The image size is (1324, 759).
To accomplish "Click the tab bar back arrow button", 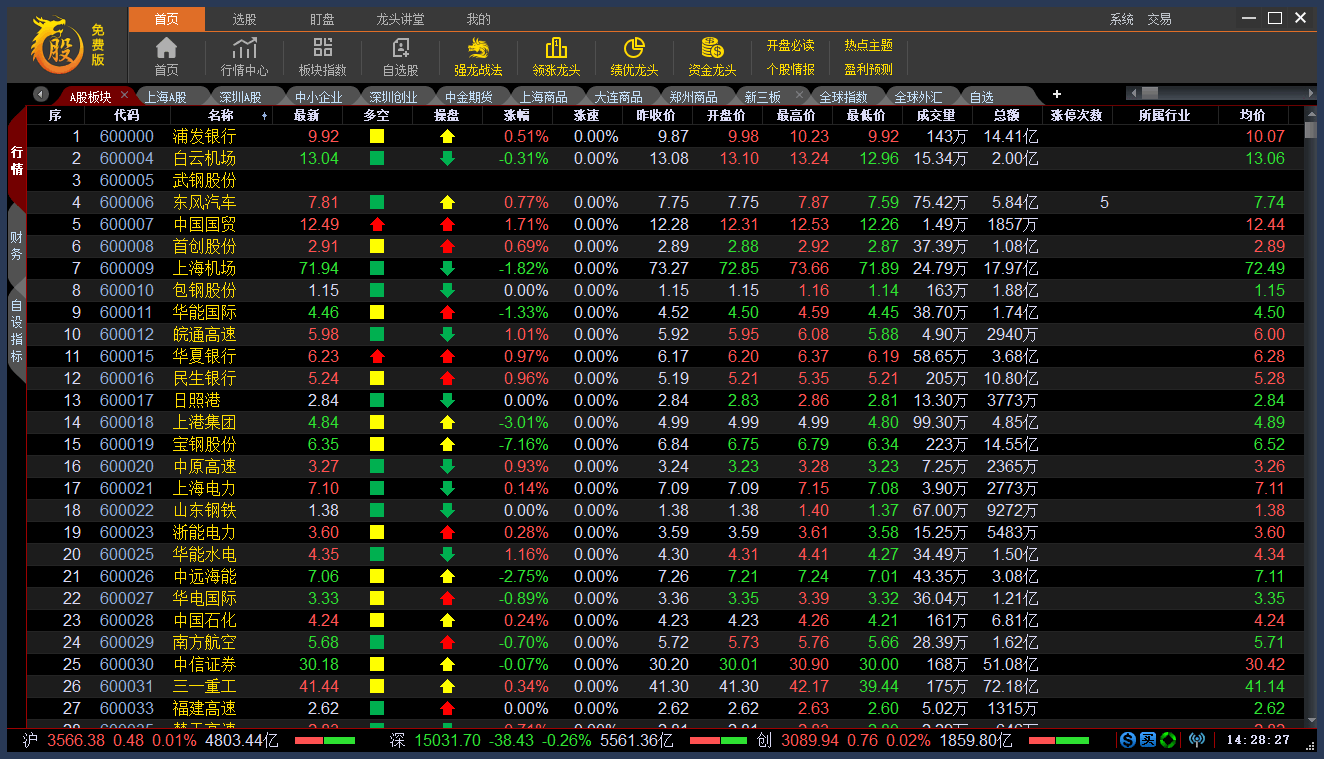I will (41, 94).
